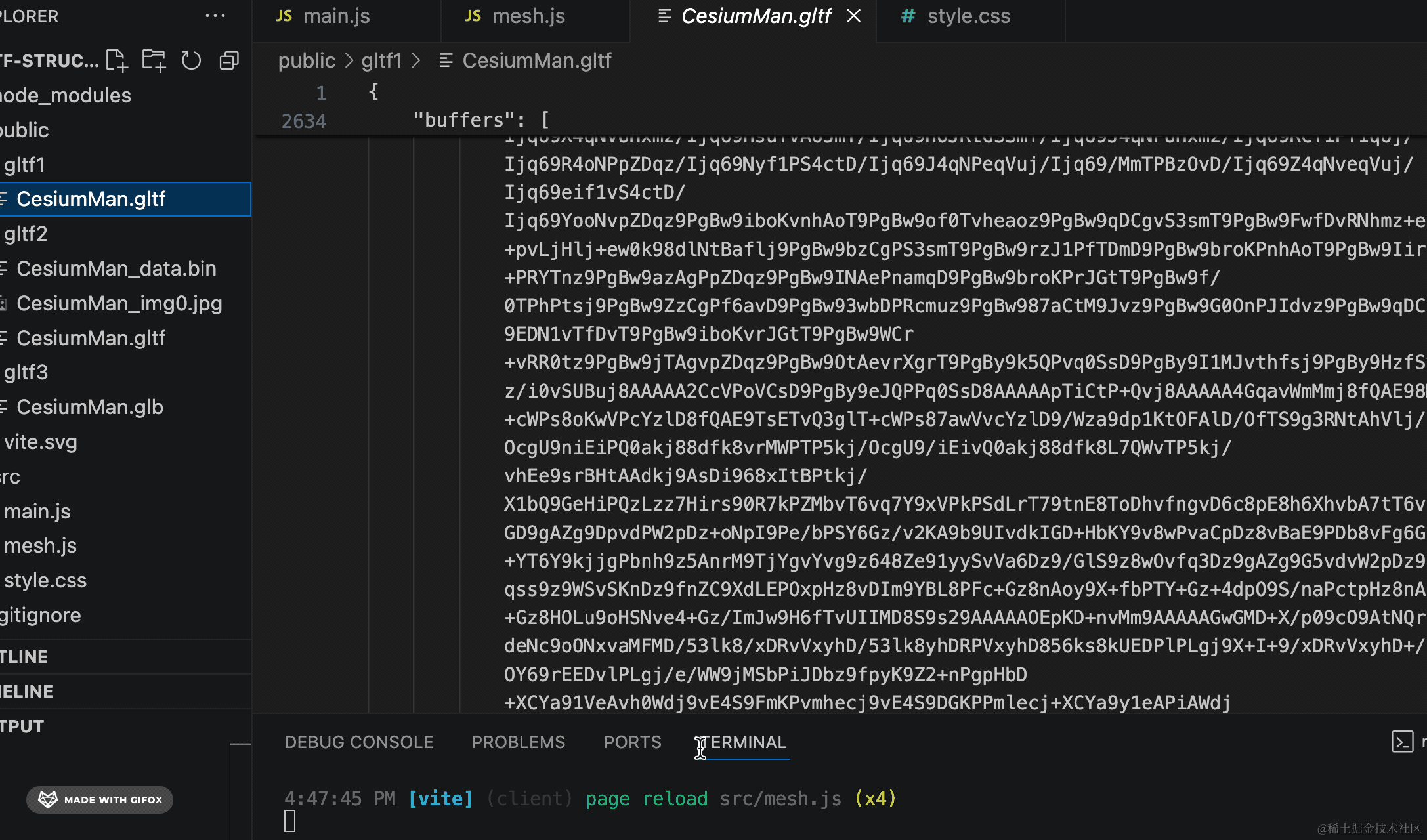
Task: Open style.css in the src folder
Action: point(125,580)
